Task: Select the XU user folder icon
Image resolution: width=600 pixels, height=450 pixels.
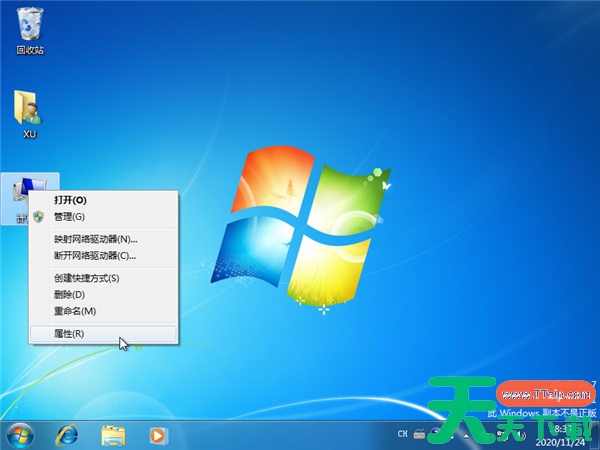Action: [x=29, y=109]
